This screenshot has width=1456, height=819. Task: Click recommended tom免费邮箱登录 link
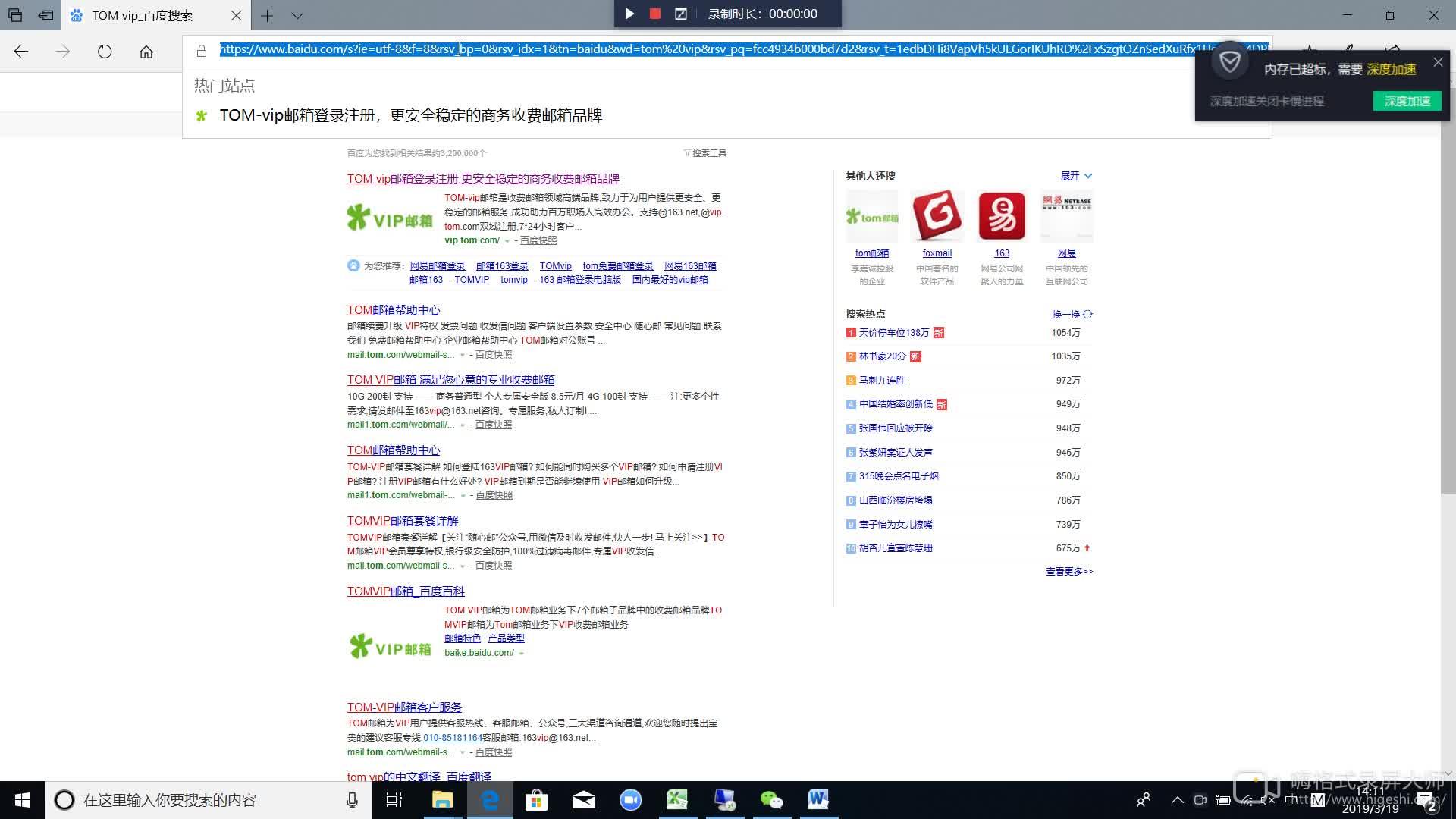tap(618, 266)
